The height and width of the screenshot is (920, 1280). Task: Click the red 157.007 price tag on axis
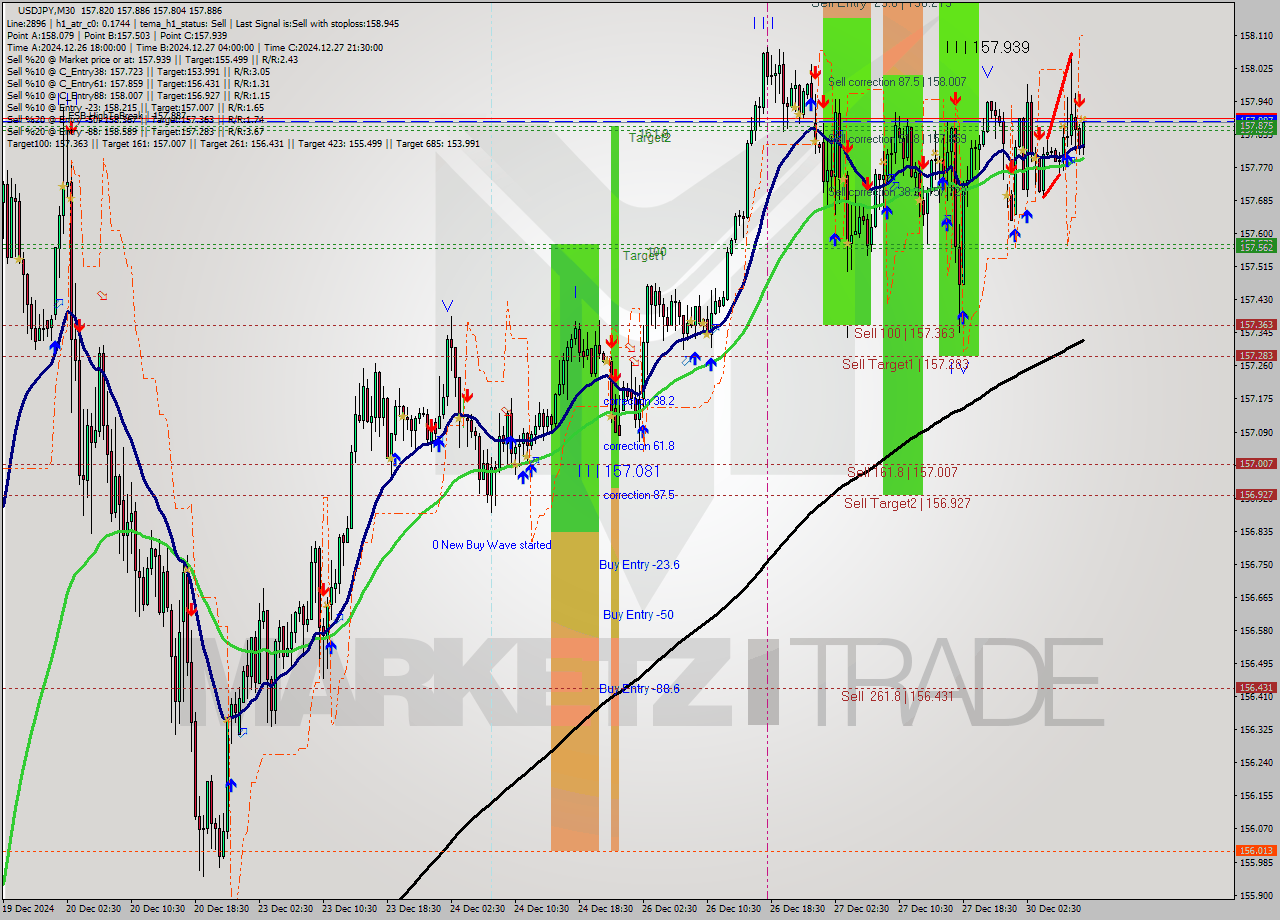1256,464
